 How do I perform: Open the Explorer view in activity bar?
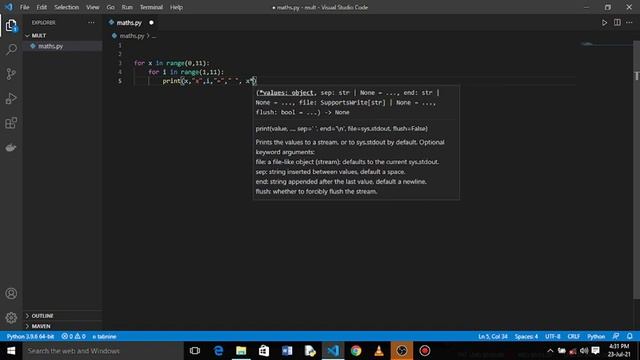(x=11, y=26)
